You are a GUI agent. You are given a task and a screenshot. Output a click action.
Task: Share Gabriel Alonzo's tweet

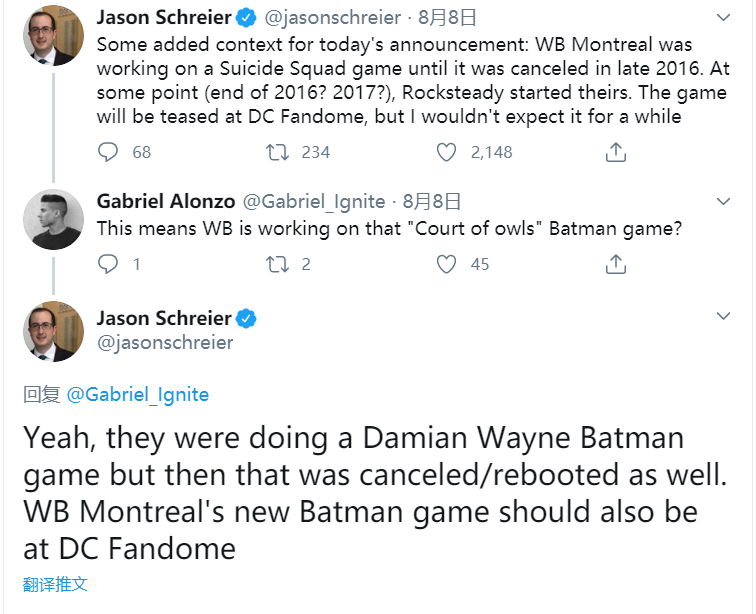616,264
